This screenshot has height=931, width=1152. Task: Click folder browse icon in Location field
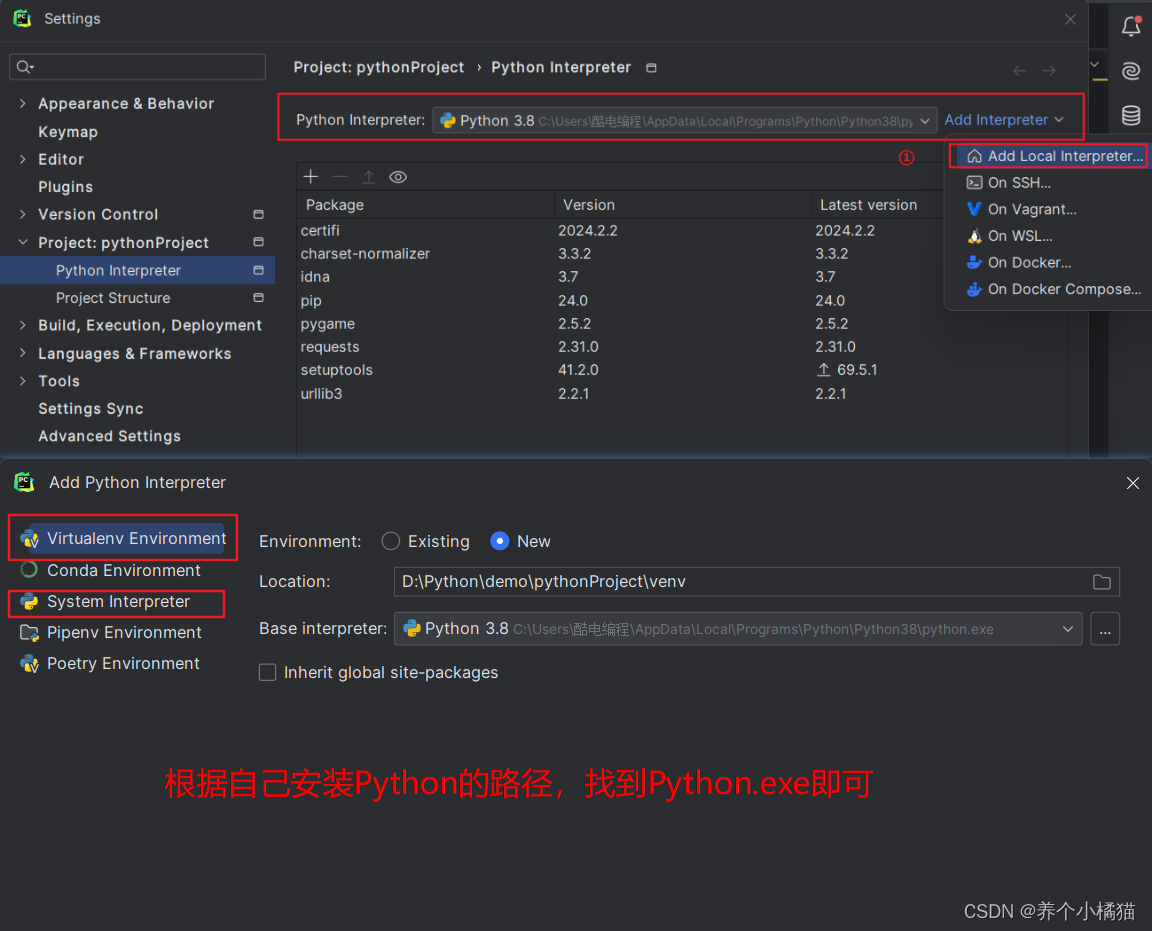coord(1102,582)
